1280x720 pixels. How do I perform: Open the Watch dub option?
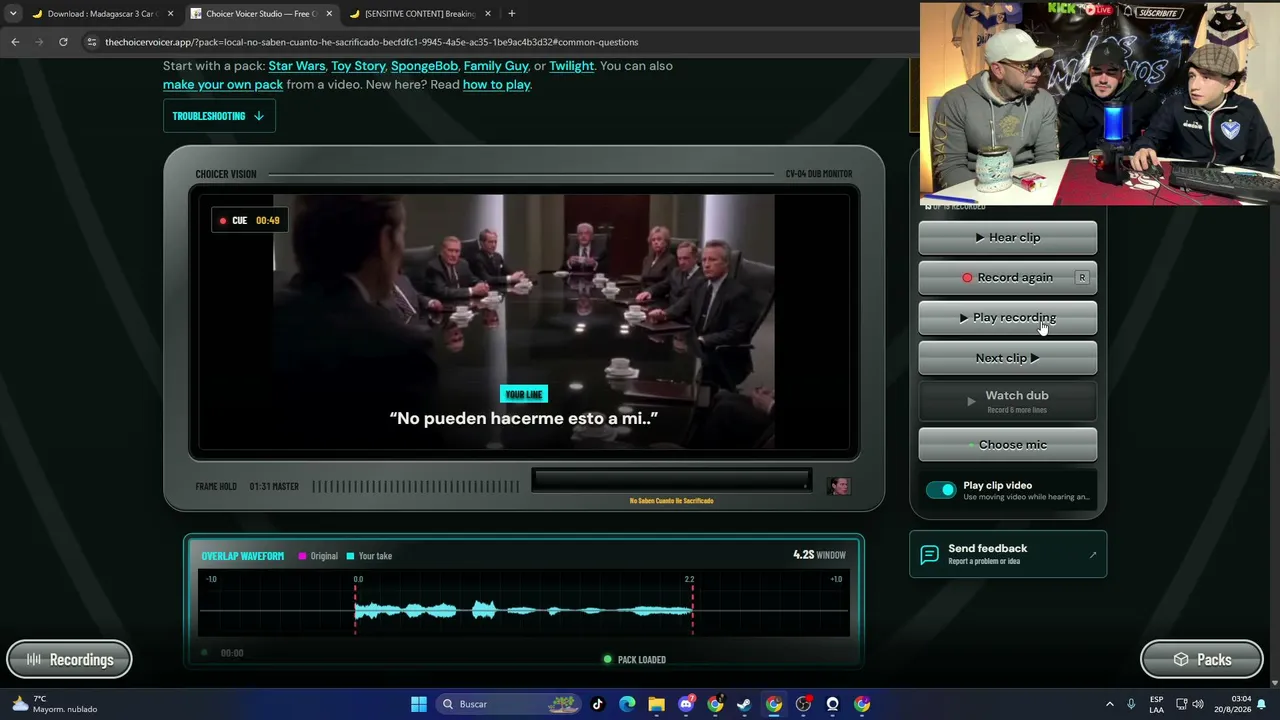[x=1007, y=401]
